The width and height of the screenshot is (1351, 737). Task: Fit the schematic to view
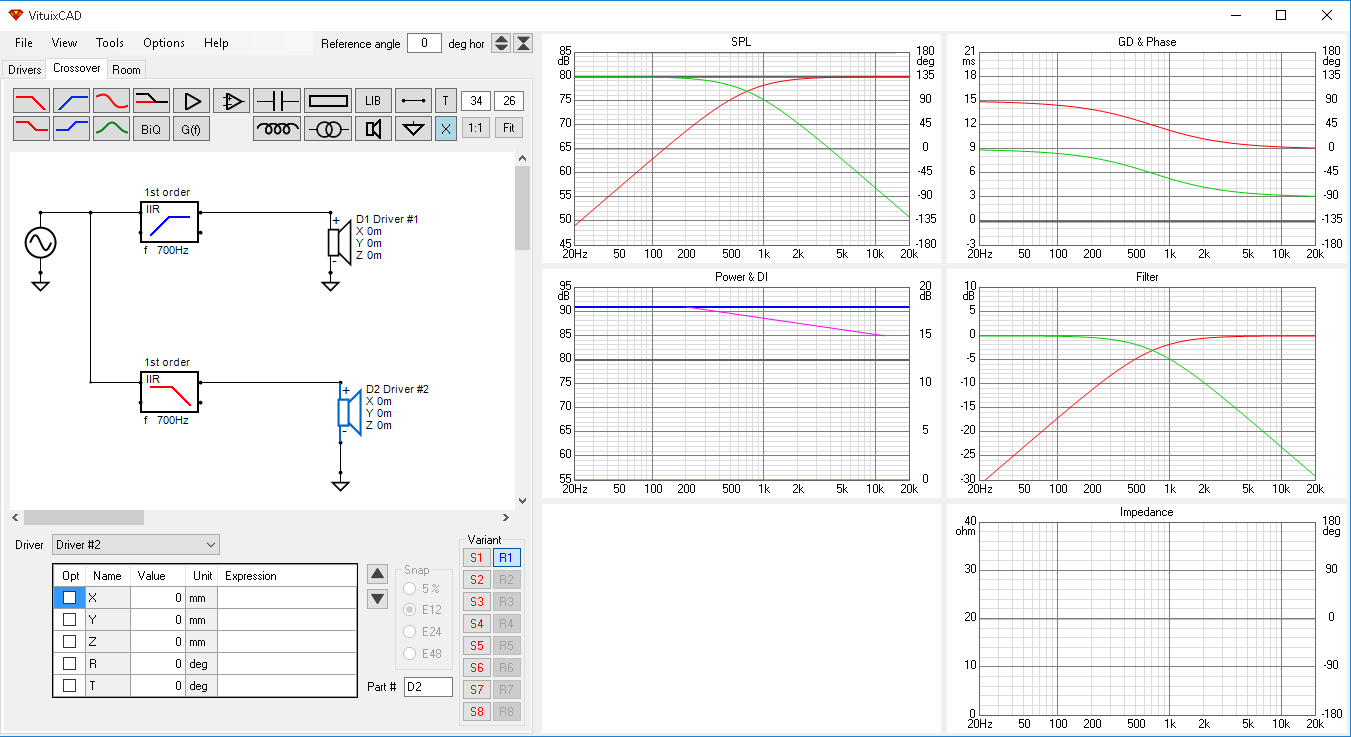coord(509,129)
